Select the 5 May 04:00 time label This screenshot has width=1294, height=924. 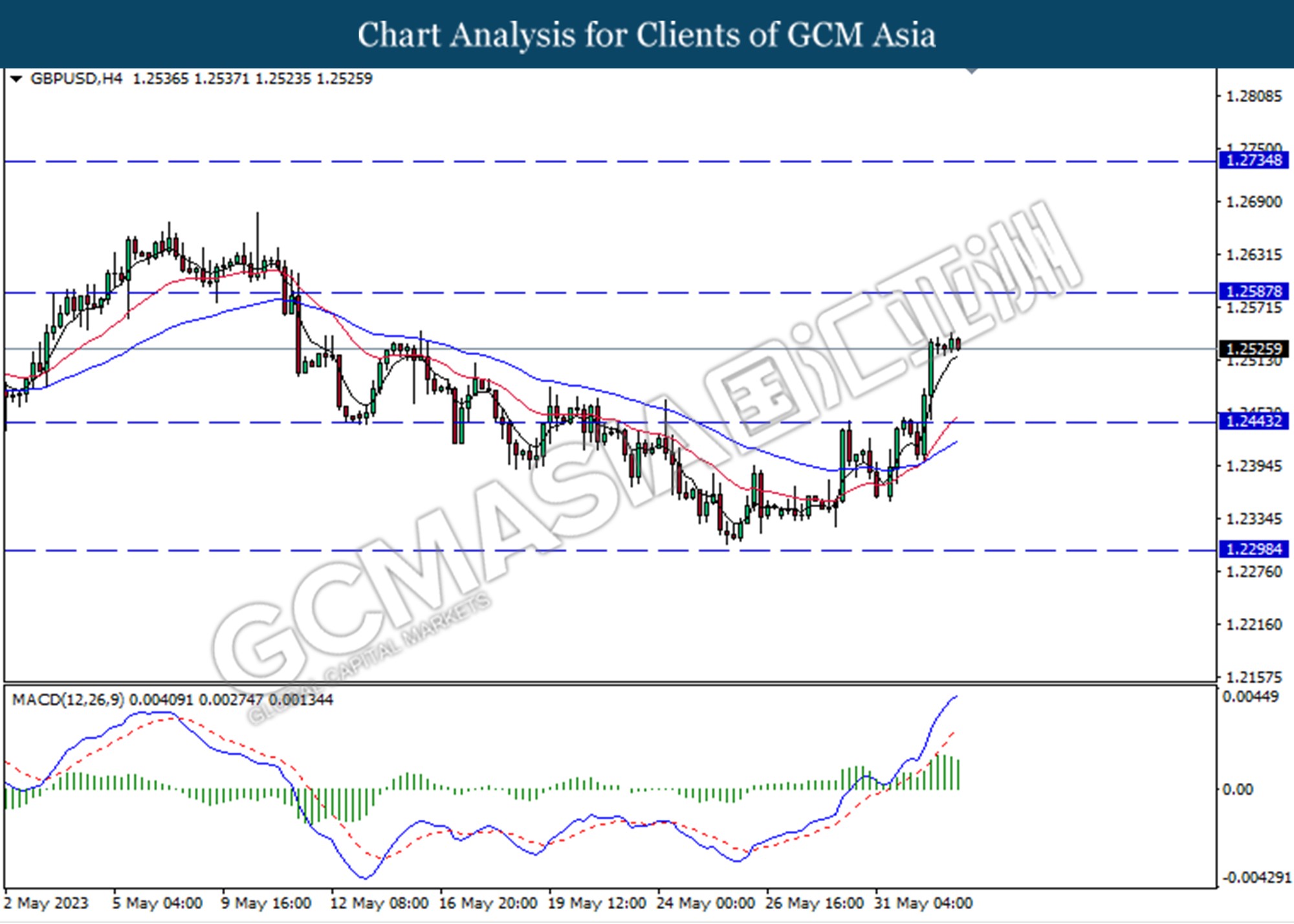[157, 903]
